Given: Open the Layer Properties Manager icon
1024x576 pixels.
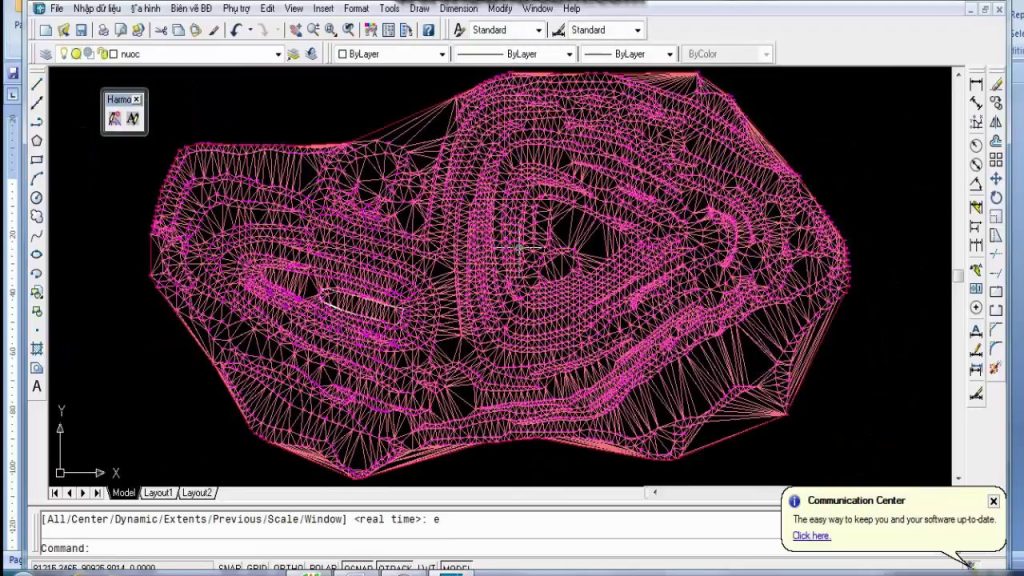Looking at the screenshot, I should click(x=46, y=54).
